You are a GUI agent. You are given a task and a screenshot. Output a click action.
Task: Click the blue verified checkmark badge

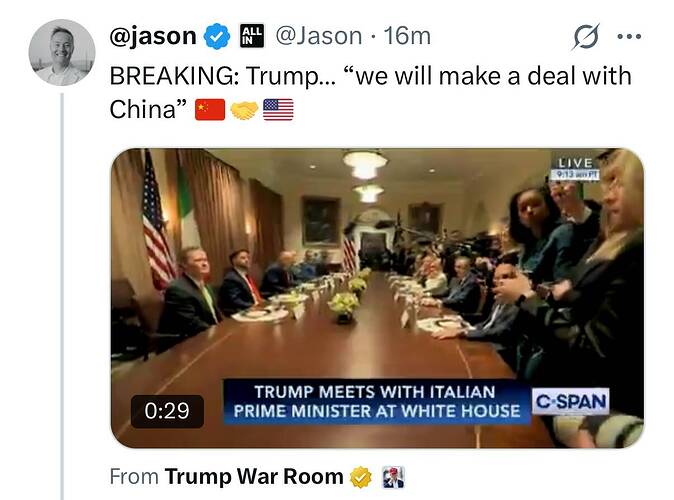(x=217, y=36)
